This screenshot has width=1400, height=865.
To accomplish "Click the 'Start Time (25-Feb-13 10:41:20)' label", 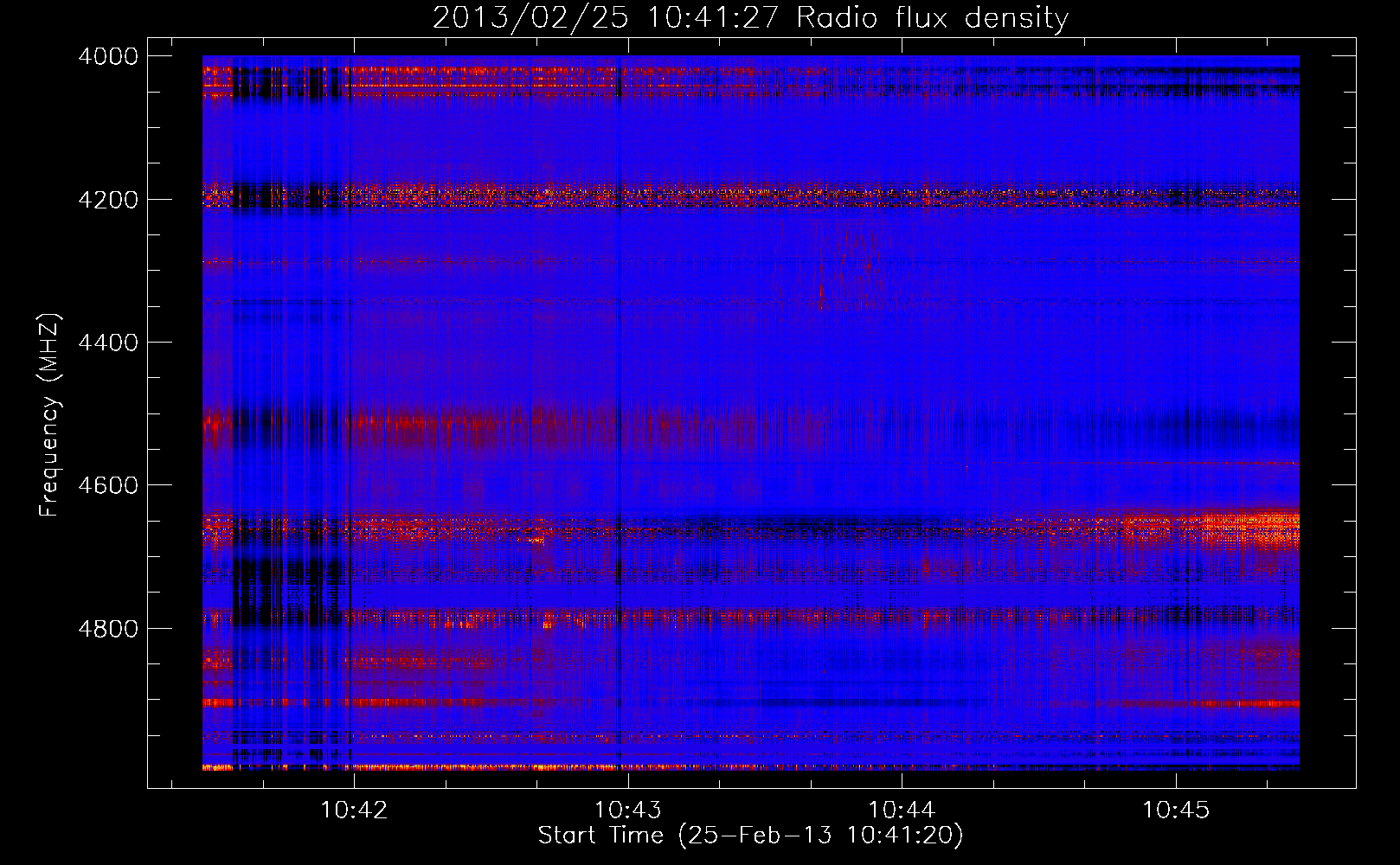I will point(751,836).
